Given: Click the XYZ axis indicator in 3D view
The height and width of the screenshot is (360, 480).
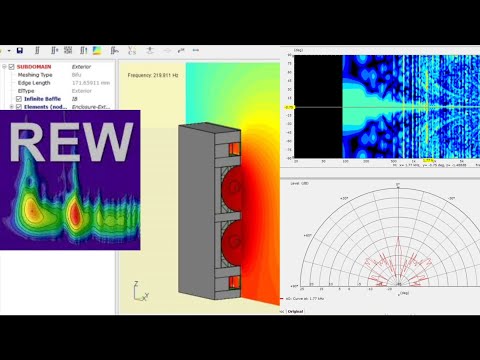Looking at the screenshot, I should (x=140, y=292).
